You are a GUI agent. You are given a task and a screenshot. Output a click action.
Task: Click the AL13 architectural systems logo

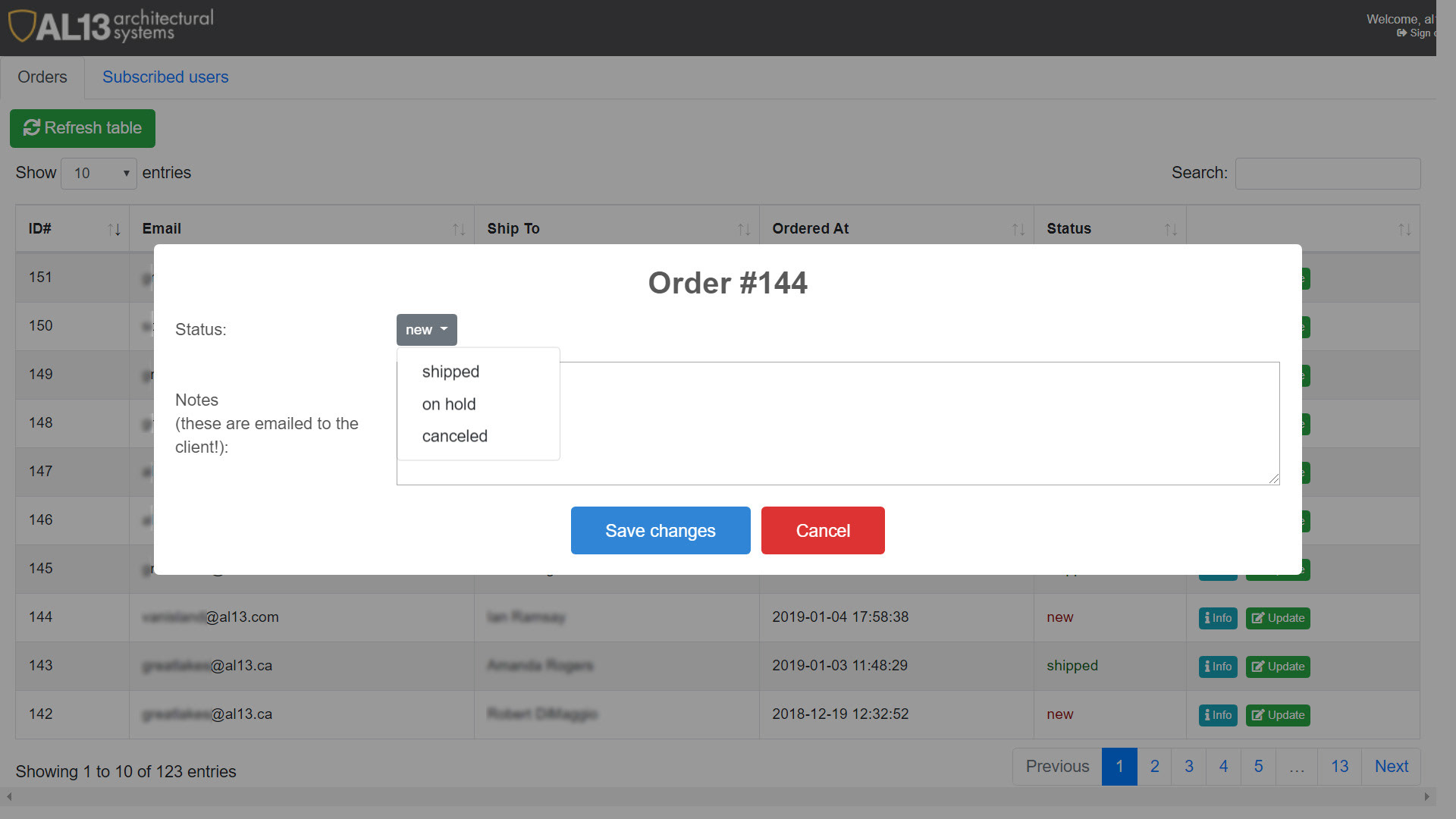111,27
